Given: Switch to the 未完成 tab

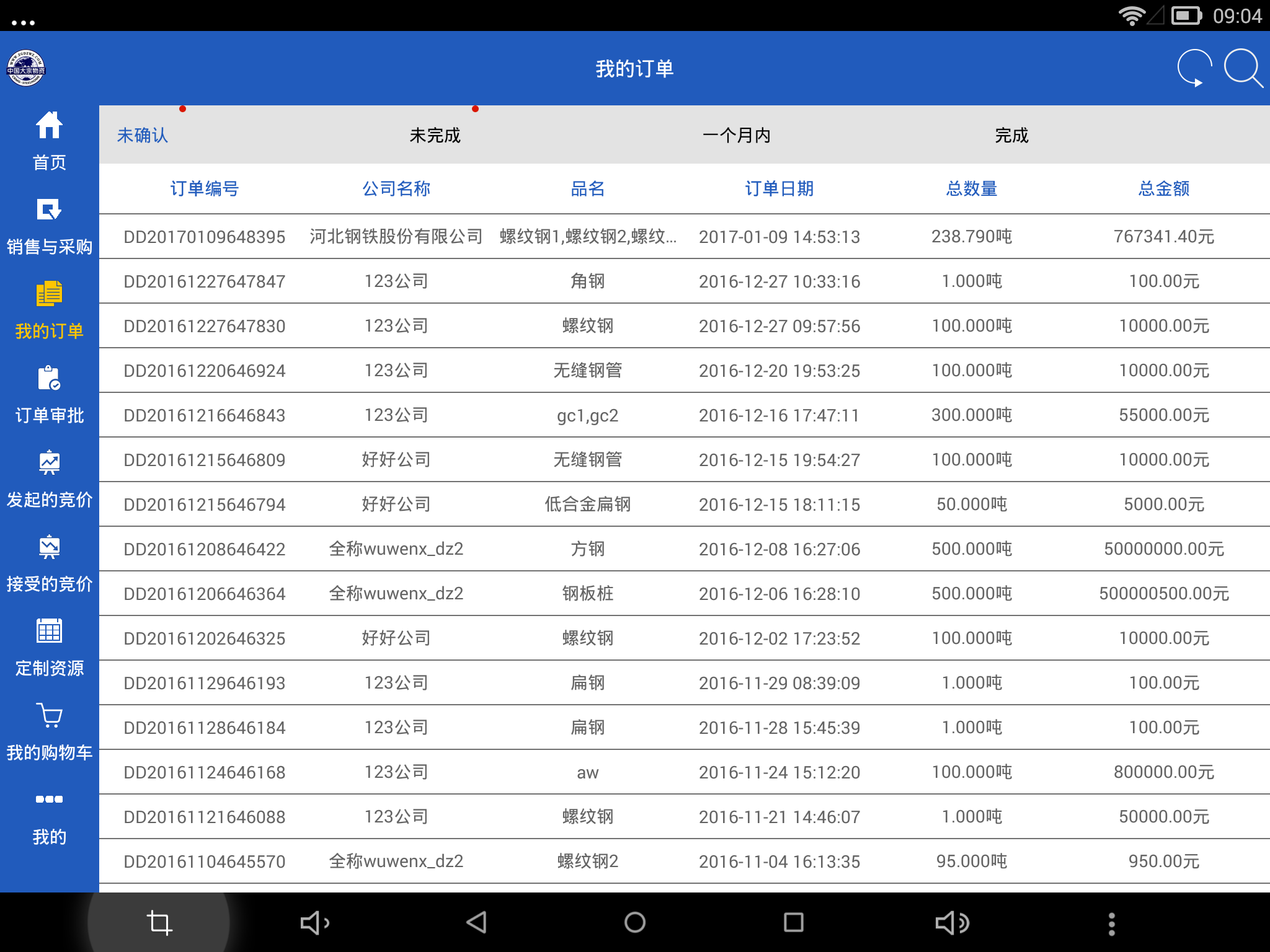Looking at the screenshot, I should (434, 135).
